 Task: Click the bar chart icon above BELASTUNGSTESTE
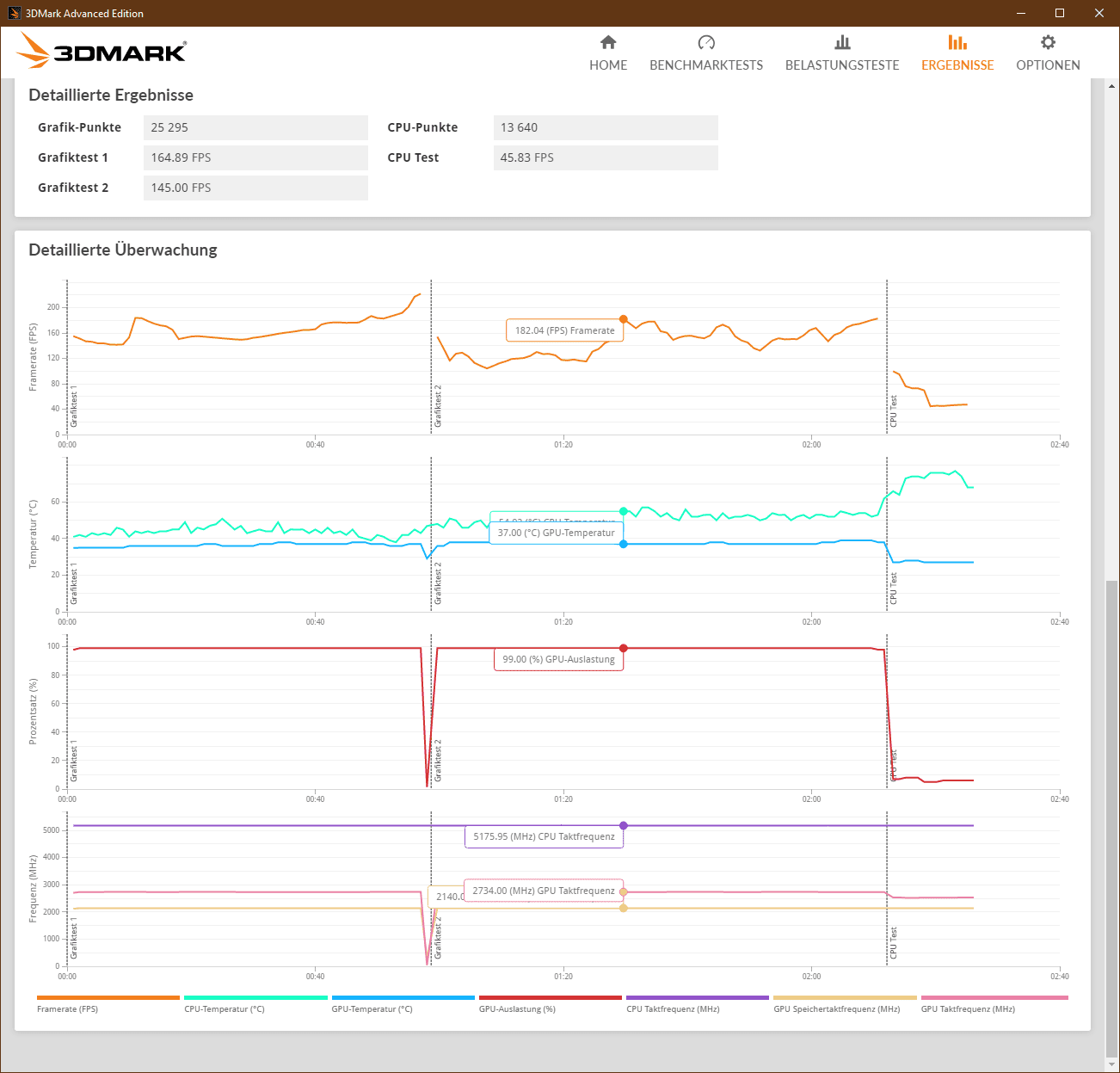coord(842,42)
